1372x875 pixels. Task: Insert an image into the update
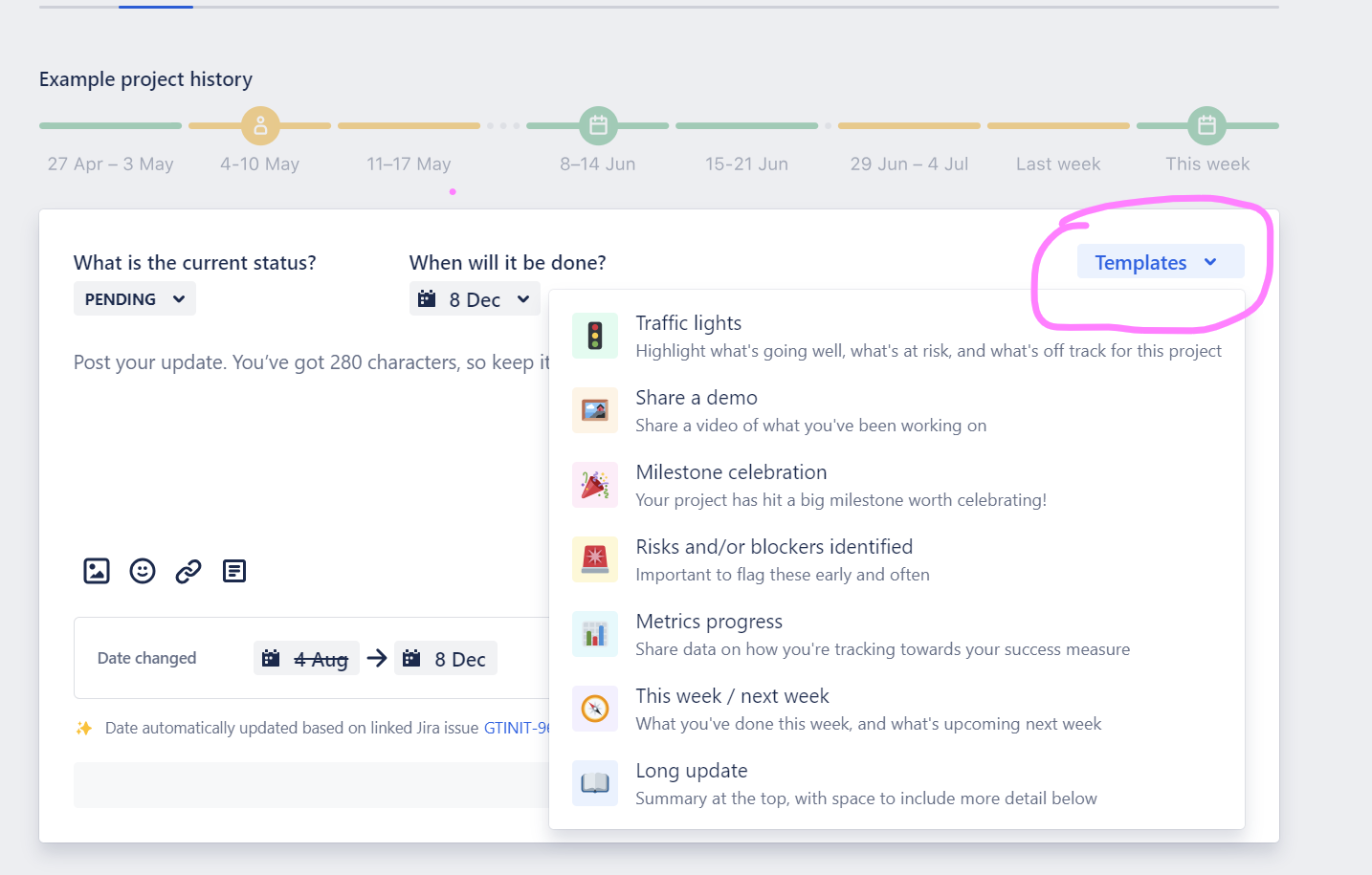(x=97, y=571)
